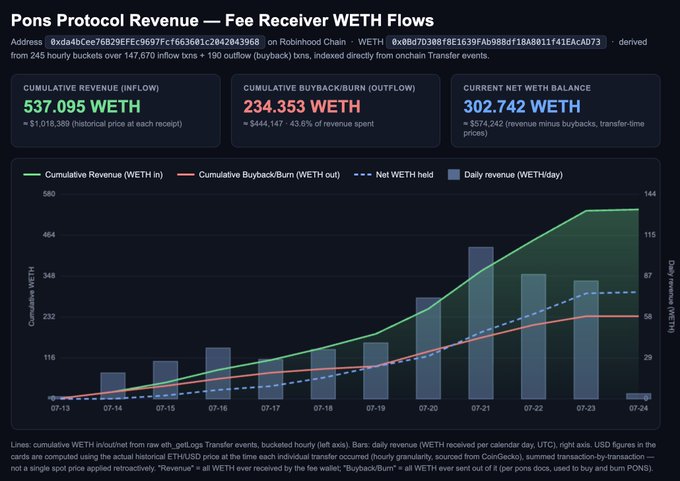680x481 pixels.
Task: Toggle the Cumulative Revenue (WETH in) legend
Action: click(93, 175)
